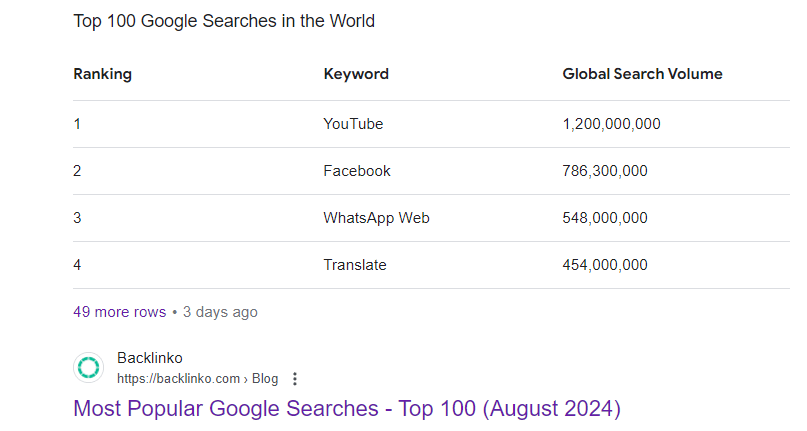807x431 pixels.
Task: Click the https://backlinko.com › Blog URL
Action: point(198,379)
